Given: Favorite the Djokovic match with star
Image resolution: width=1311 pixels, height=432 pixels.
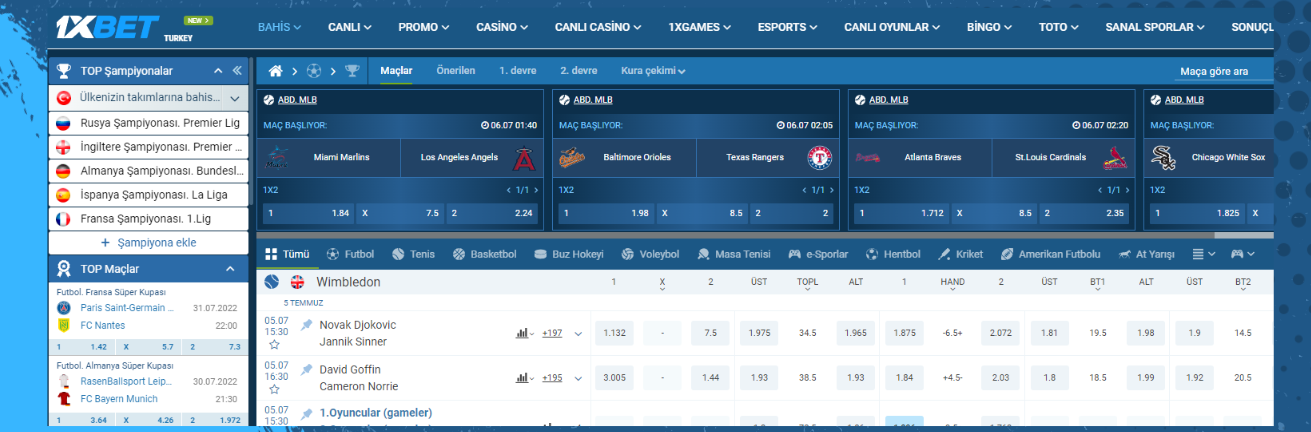Looking at the screenshot, I should click(274, 344).
